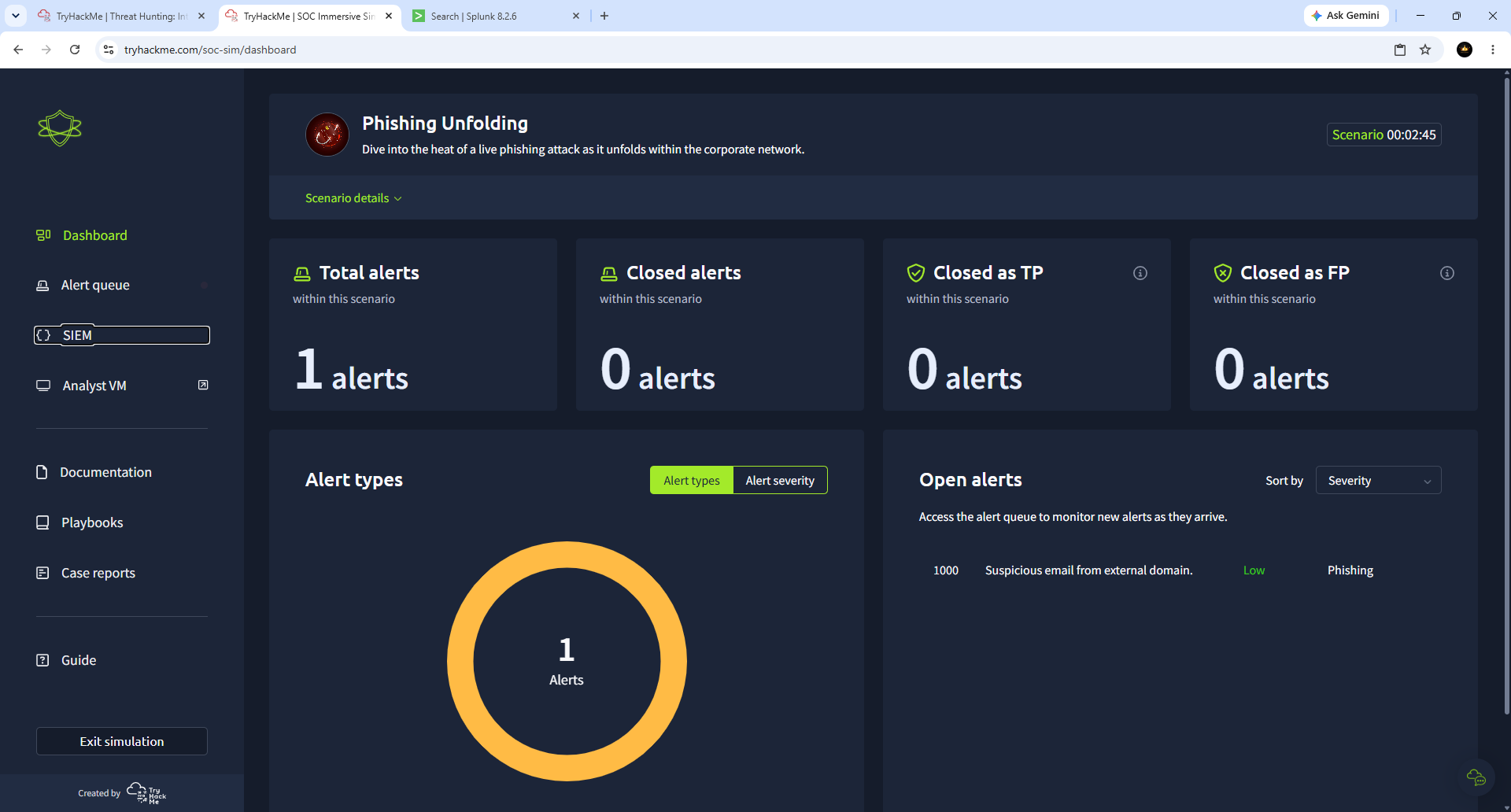Click the Alert queue bell icon
Image resolution: width=1511 pixels, height=812 pixels.
pos(42,285)
